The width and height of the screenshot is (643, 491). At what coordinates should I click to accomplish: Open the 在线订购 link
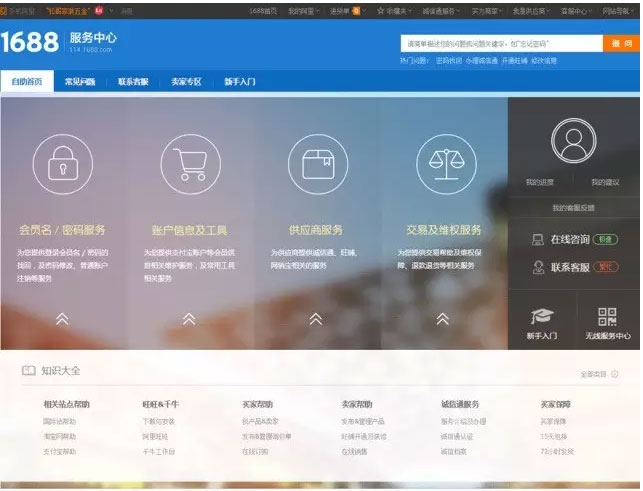click(x=255, y=452)
